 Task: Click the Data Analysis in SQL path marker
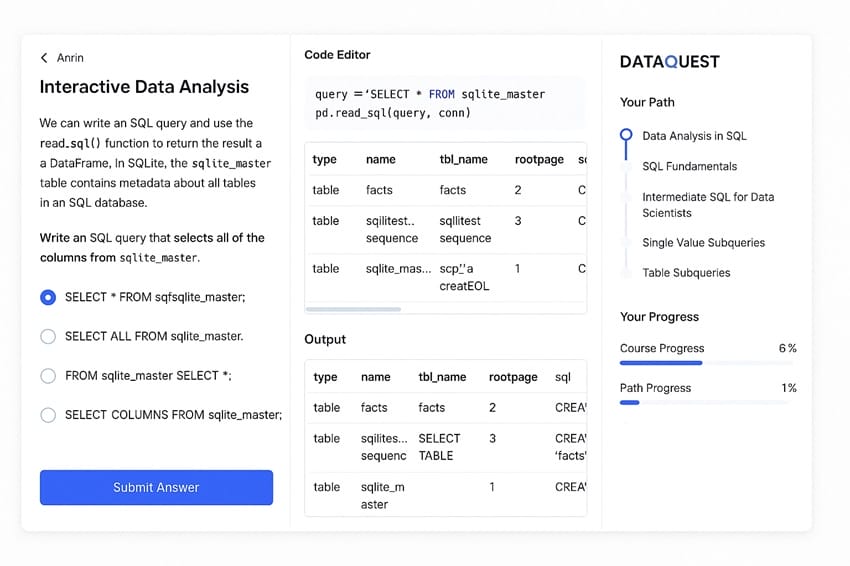626,135
